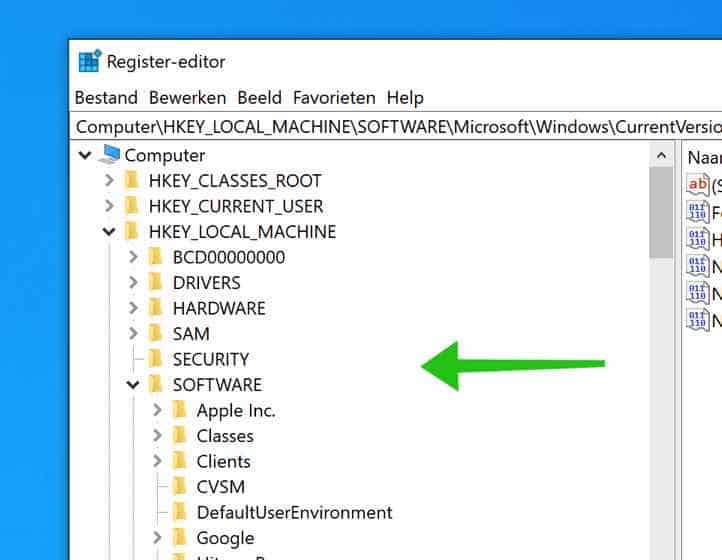This screenshot has height=560, width=722.
Task: Select HKEY_CURRENT_USER label
Action: (236, 206)
